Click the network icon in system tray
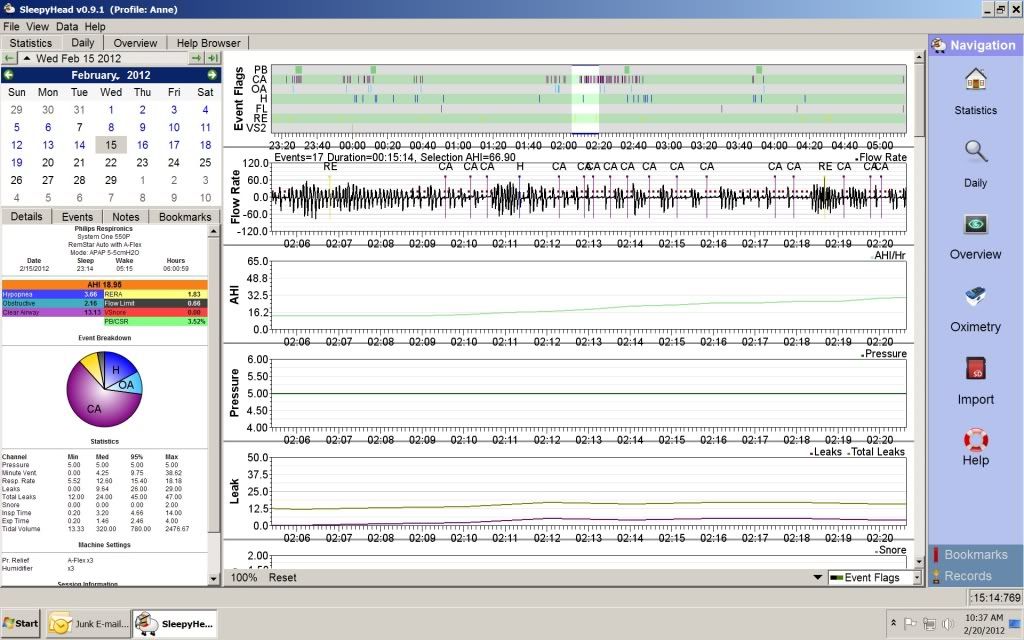 (929, 624)
